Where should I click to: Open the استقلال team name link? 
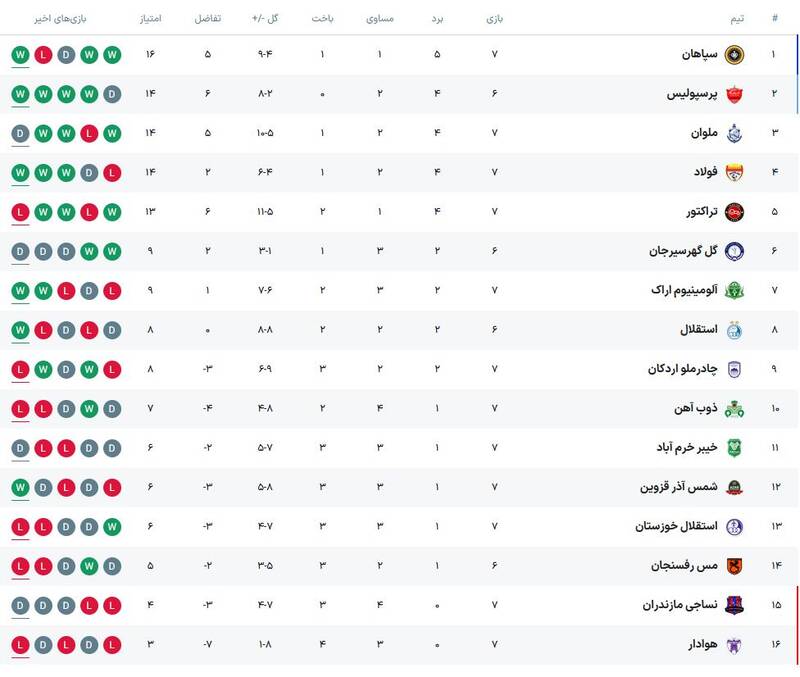(690, 330)
